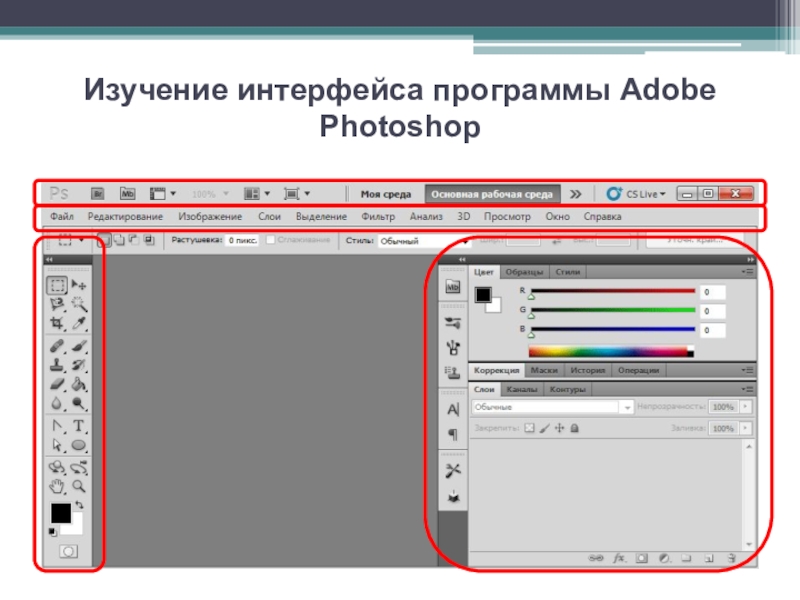Select the Blur tool
Viewport: 800px width, 600px height.
click(57, 403)
